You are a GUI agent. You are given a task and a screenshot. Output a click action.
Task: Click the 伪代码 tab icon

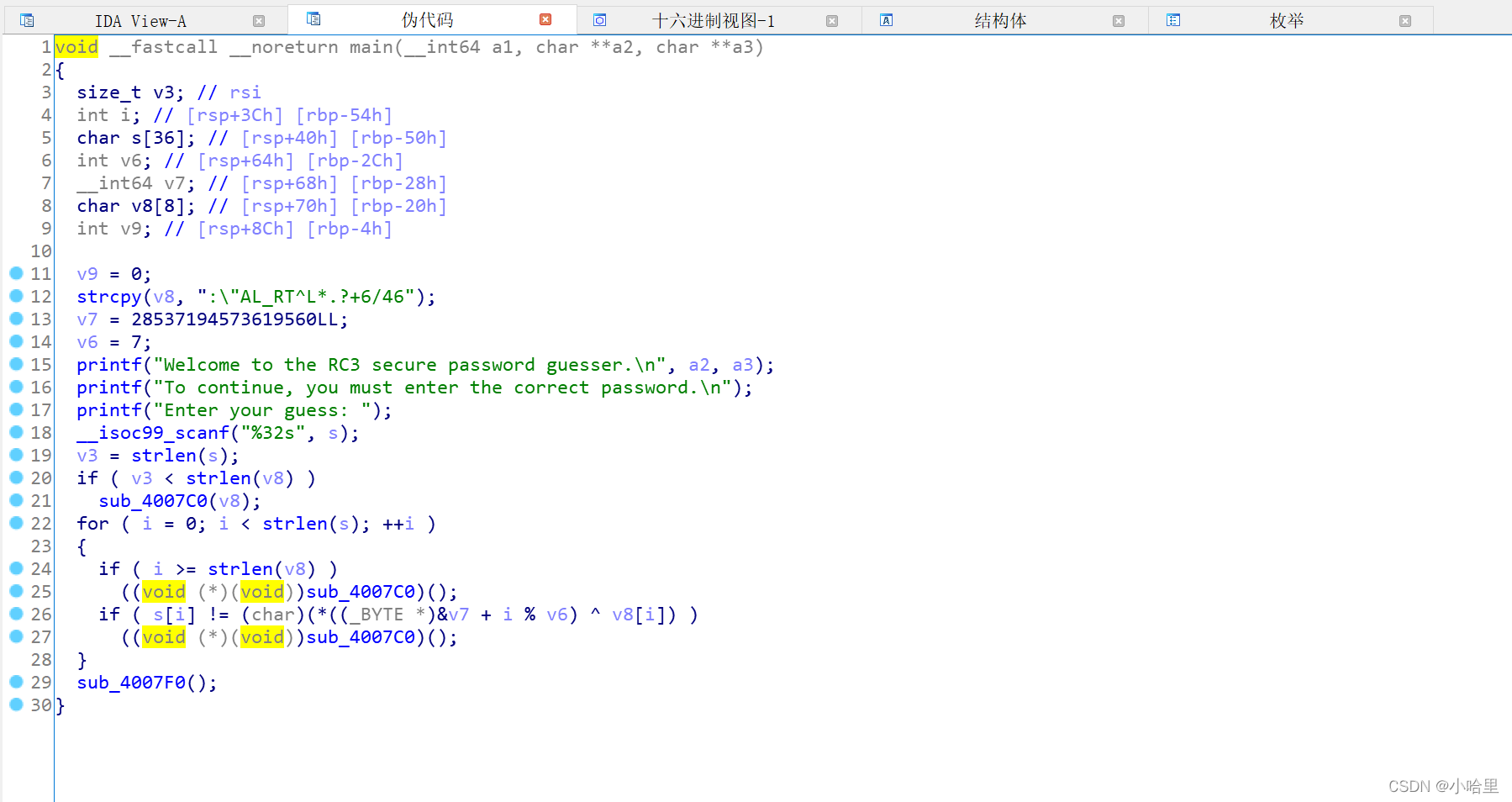pyautogui.click(x=313, y=18)
